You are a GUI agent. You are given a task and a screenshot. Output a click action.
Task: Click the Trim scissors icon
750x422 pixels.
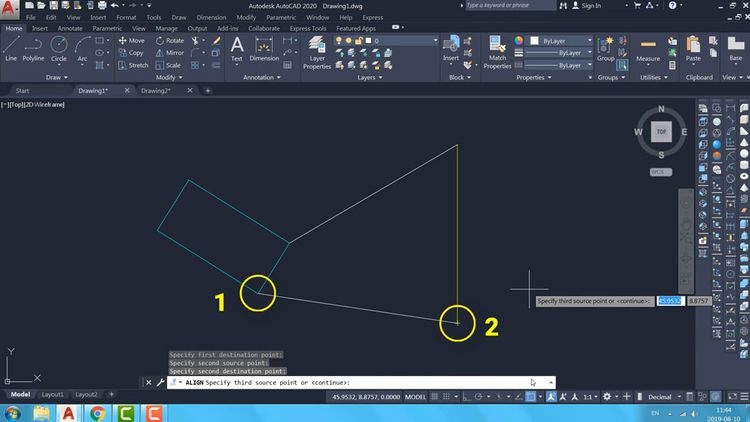pyautogui.click(x=195, y=41)
